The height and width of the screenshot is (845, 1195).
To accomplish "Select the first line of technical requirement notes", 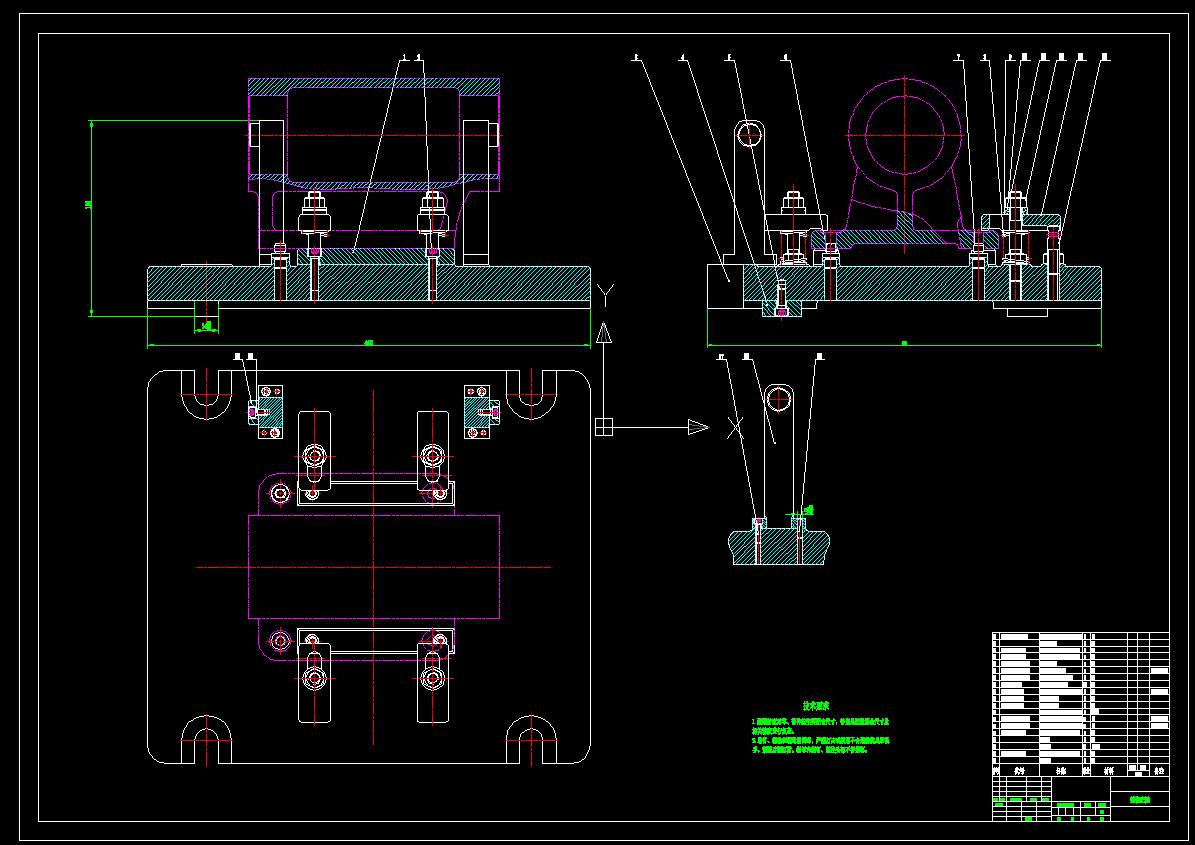I will 820,720.
